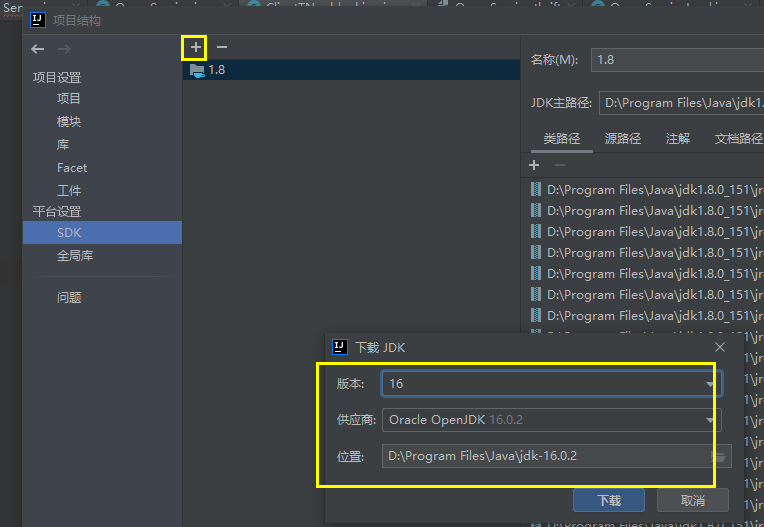Open the 版本 version dropdown
The image size is (764, 527).
(551, 384)
